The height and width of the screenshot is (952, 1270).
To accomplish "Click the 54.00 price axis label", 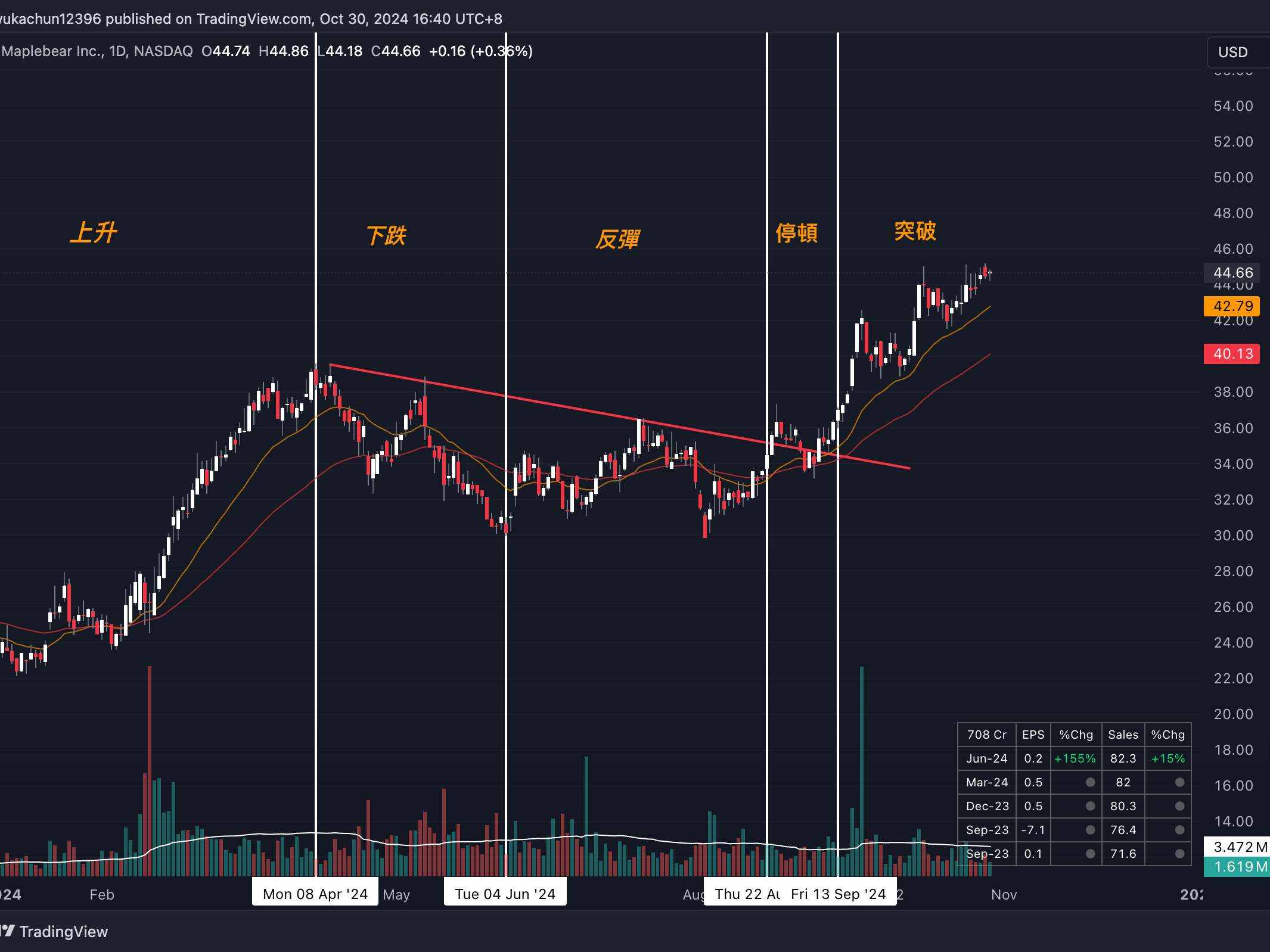I will point(1233,106).
